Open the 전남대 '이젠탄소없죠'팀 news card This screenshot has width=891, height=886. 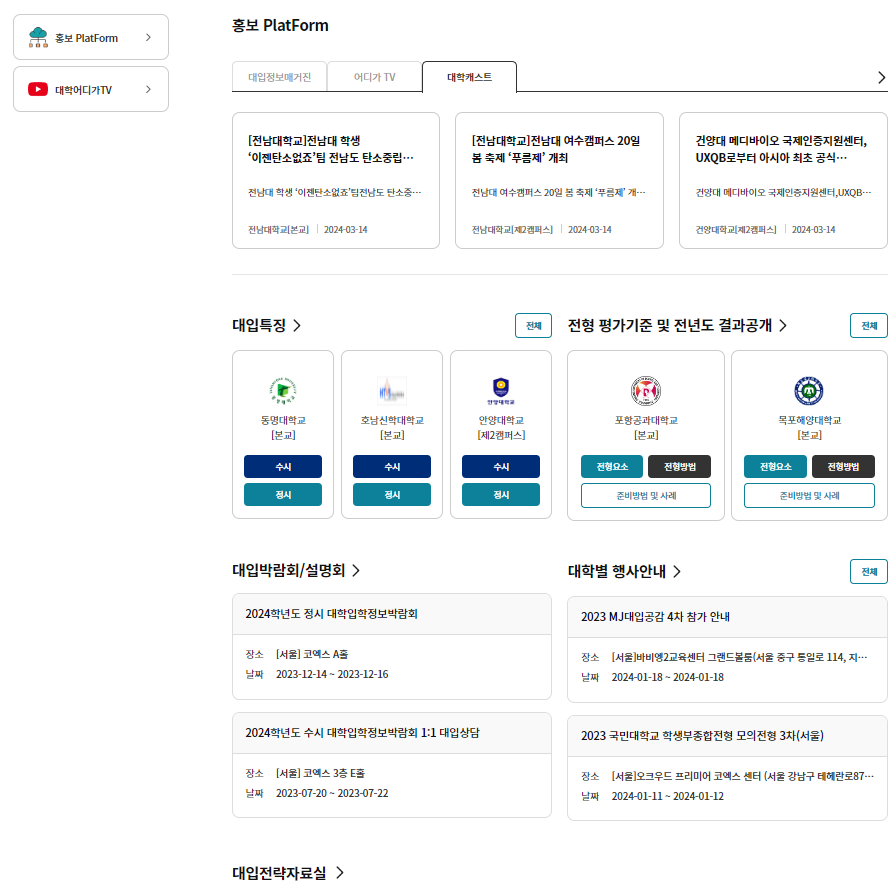tap(336, 180)
